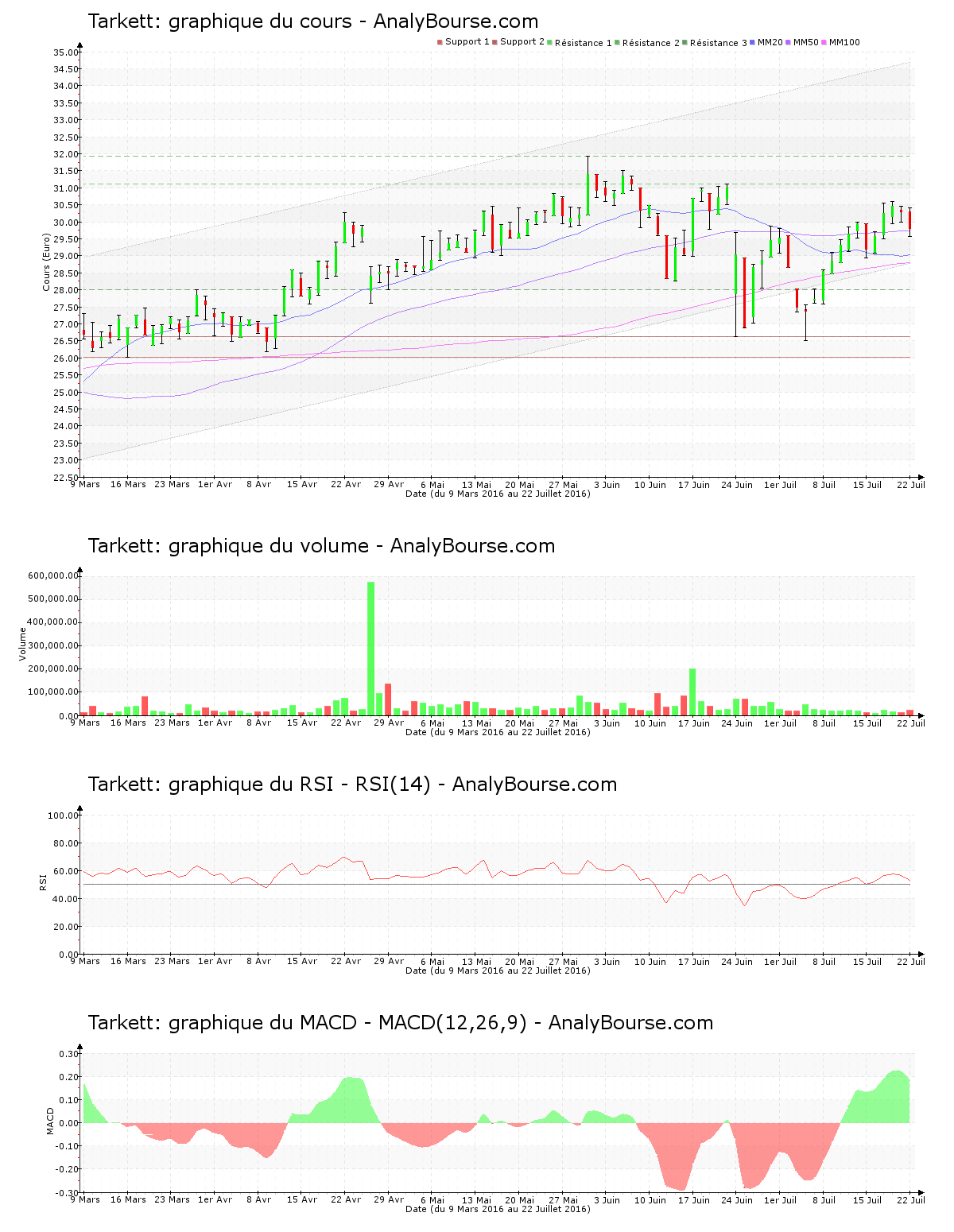Click the 'MACD' vertical axis label

51,1121
